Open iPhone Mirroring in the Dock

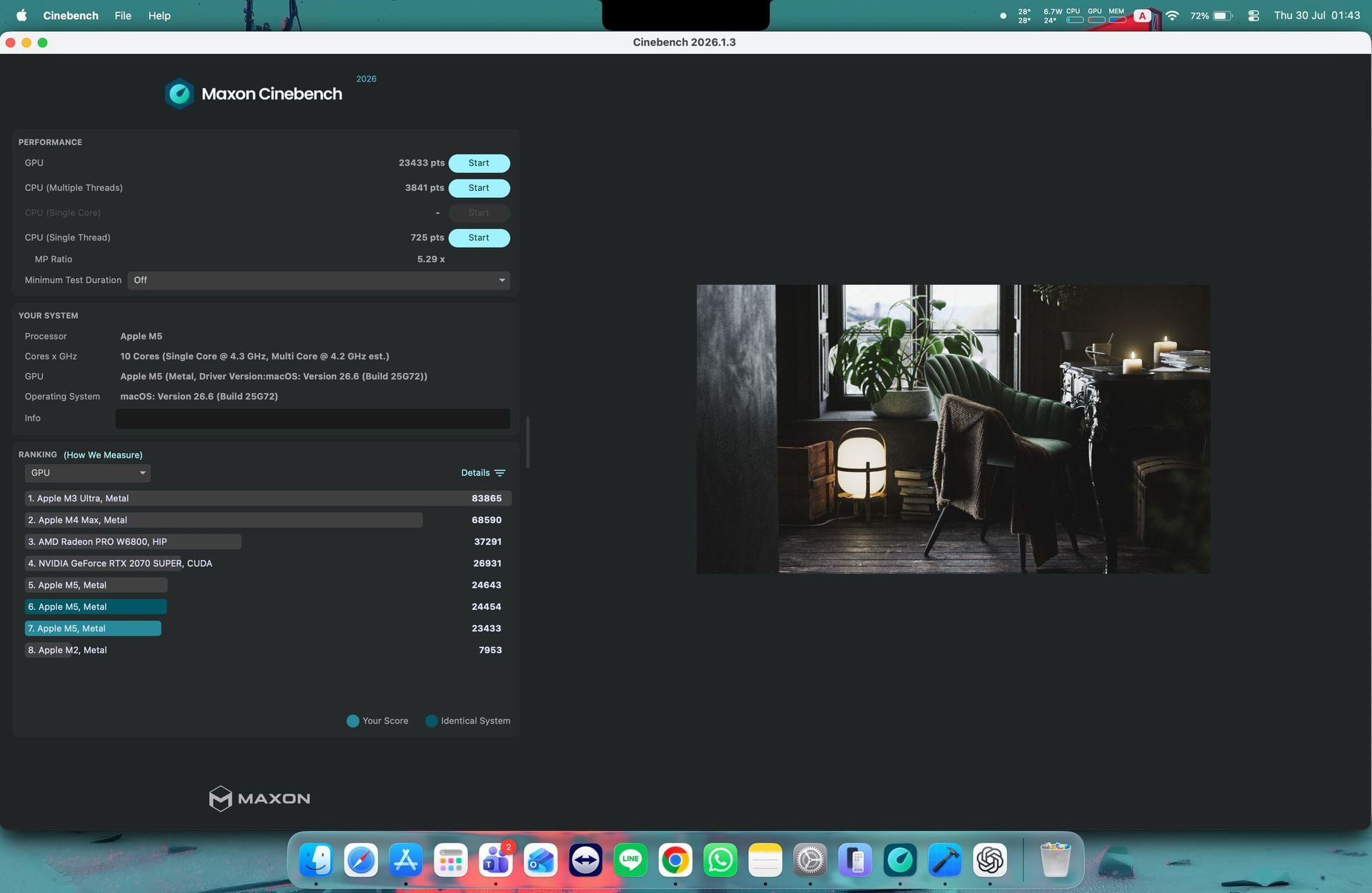point(855,860)
